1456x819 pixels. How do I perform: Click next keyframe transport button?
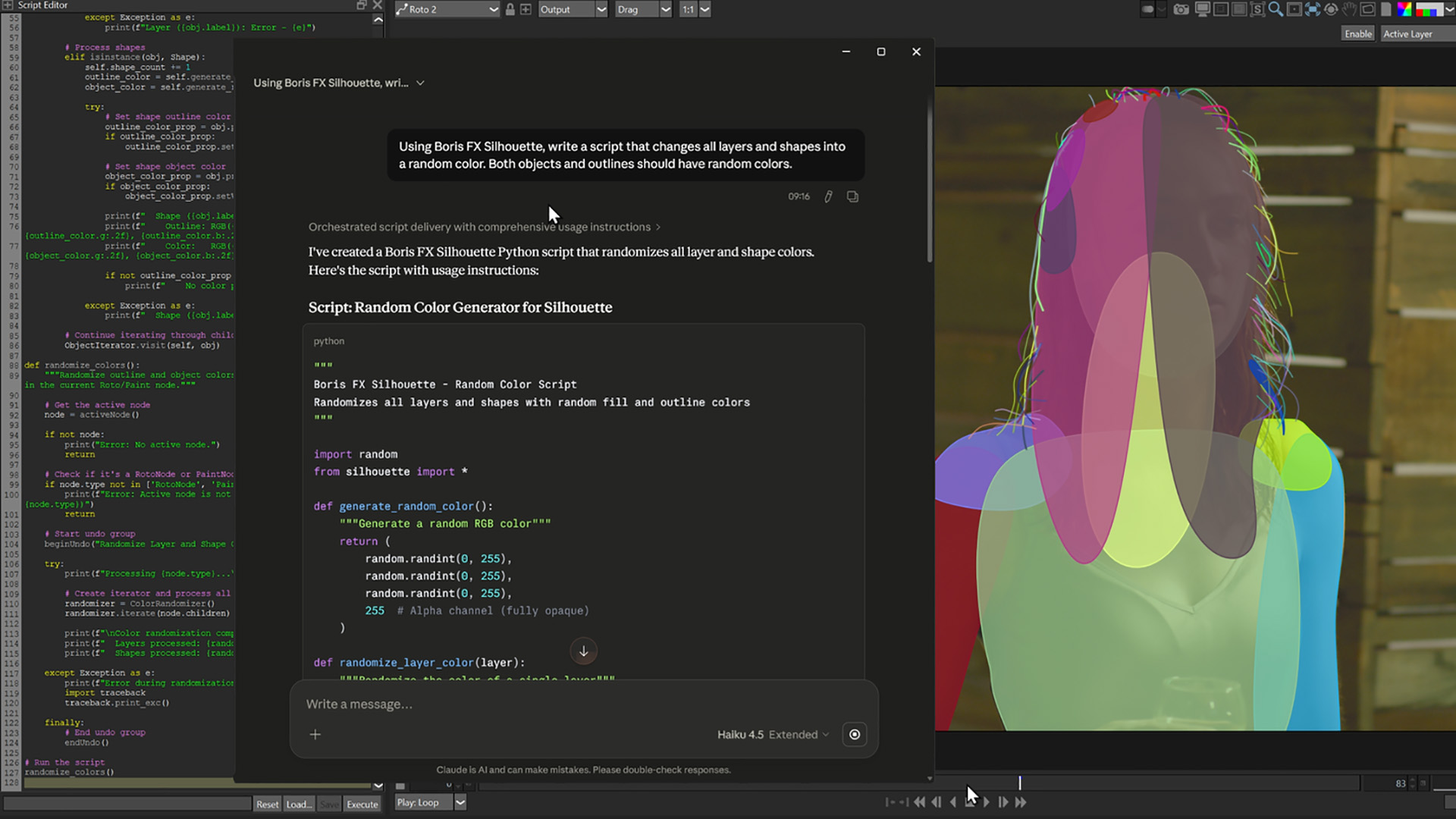coord(1003,802)
